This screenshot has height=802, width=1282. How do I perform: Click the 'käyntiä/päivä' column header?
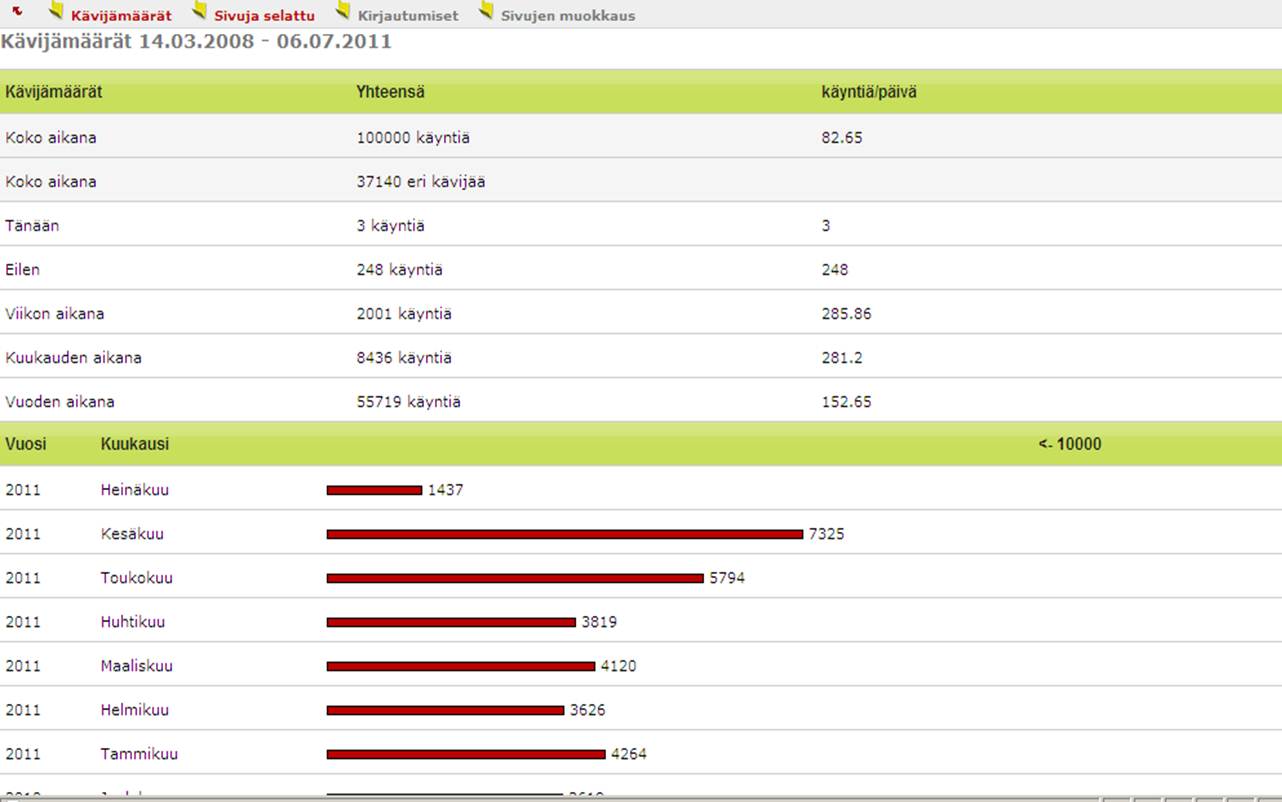tap(869, 92)
